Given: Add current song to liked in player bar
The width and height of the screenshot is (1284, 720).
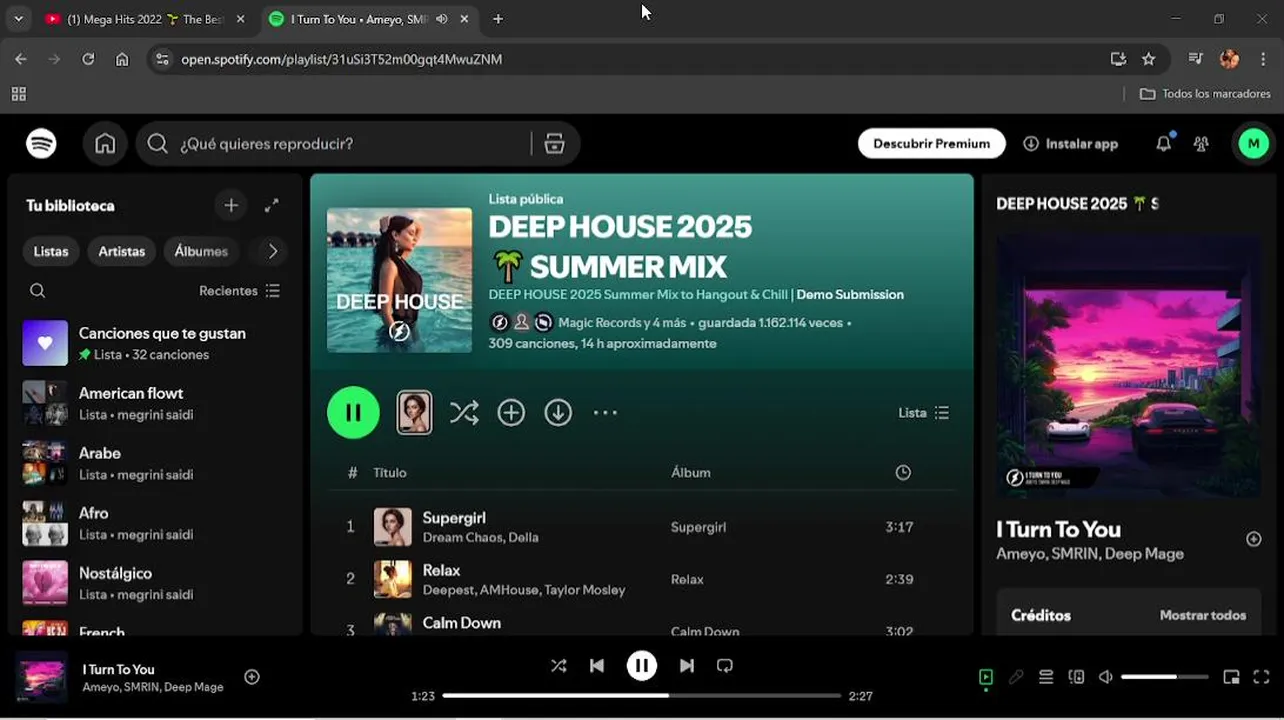Looking at the screenshot, I should [252, 677].
